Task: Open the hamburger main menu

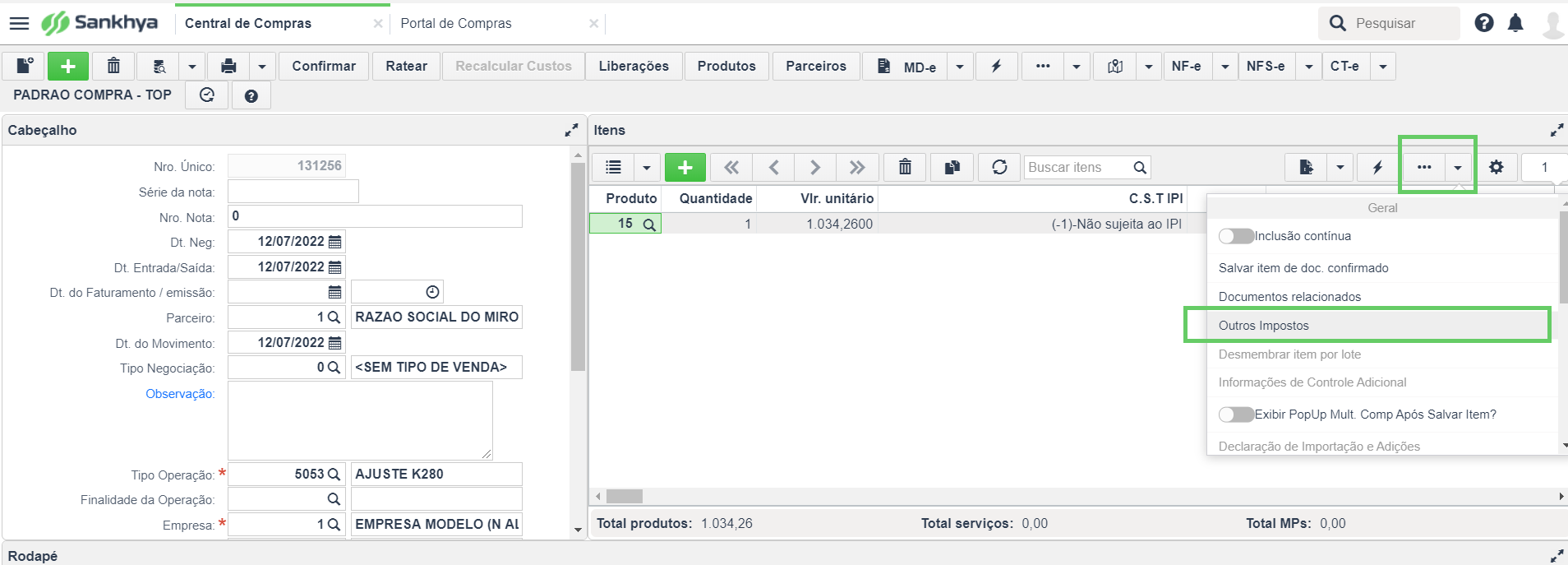Action: tap(19, 24)
